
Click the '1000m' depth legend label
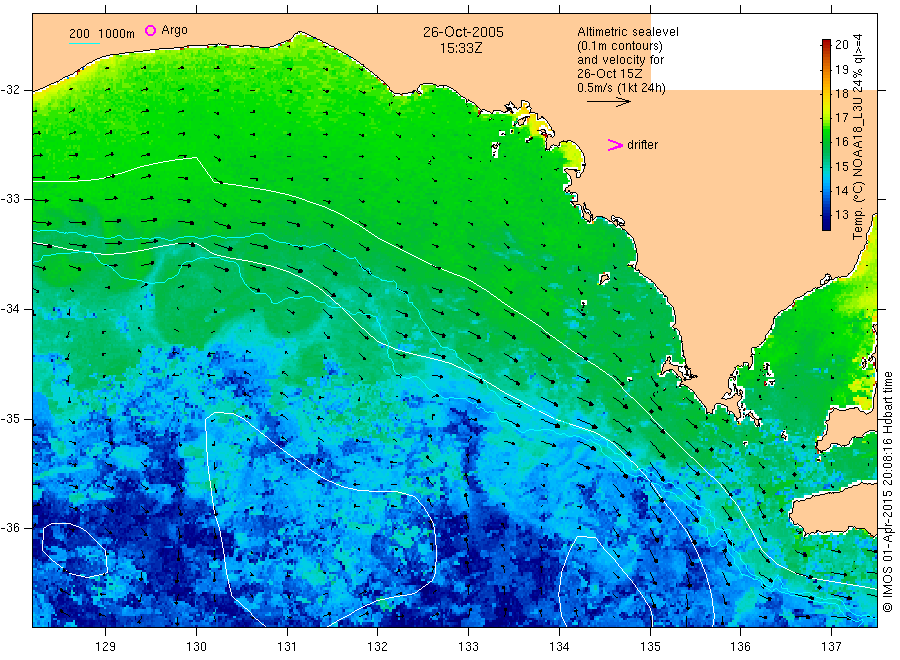coord(117,34)
